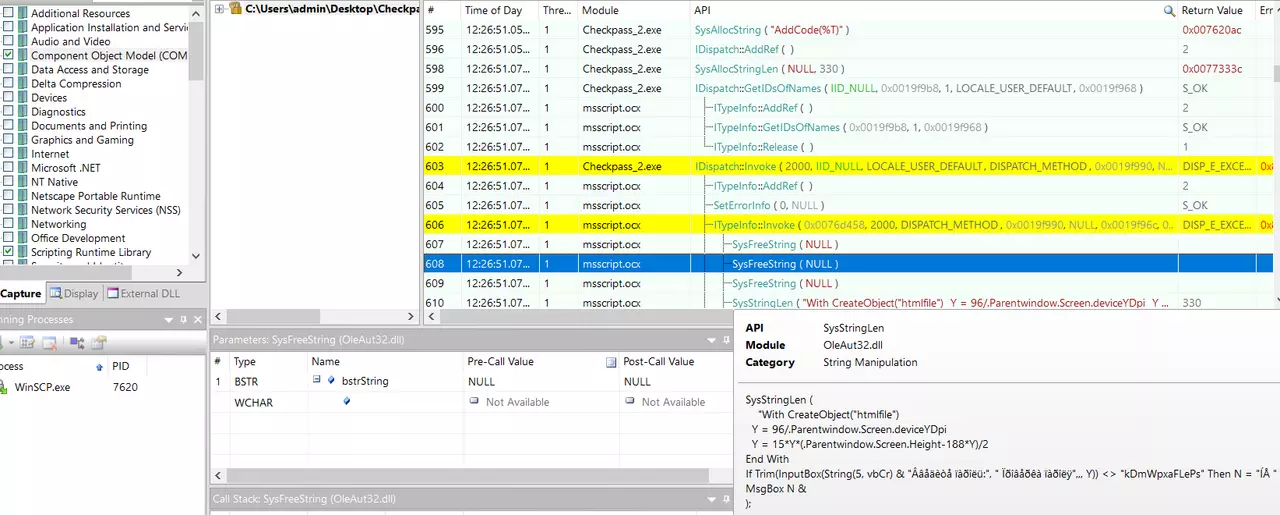The image size is (1280, 515).
Task: Enable Data Access and Storage checkbox
Action: (x=9, y=69)
